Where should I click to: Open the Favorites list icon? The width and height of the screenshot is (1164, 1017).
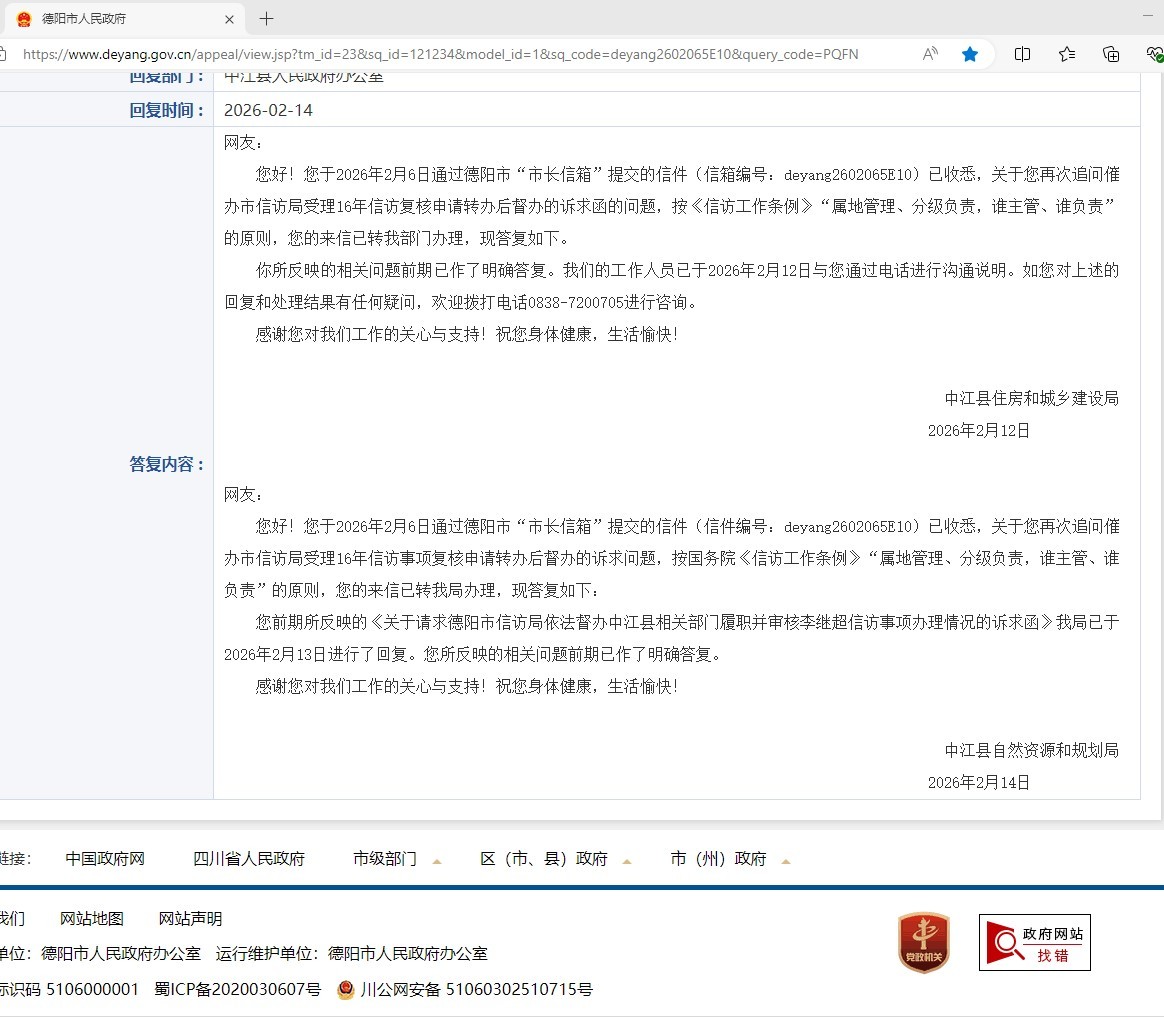coord(1067,54)
